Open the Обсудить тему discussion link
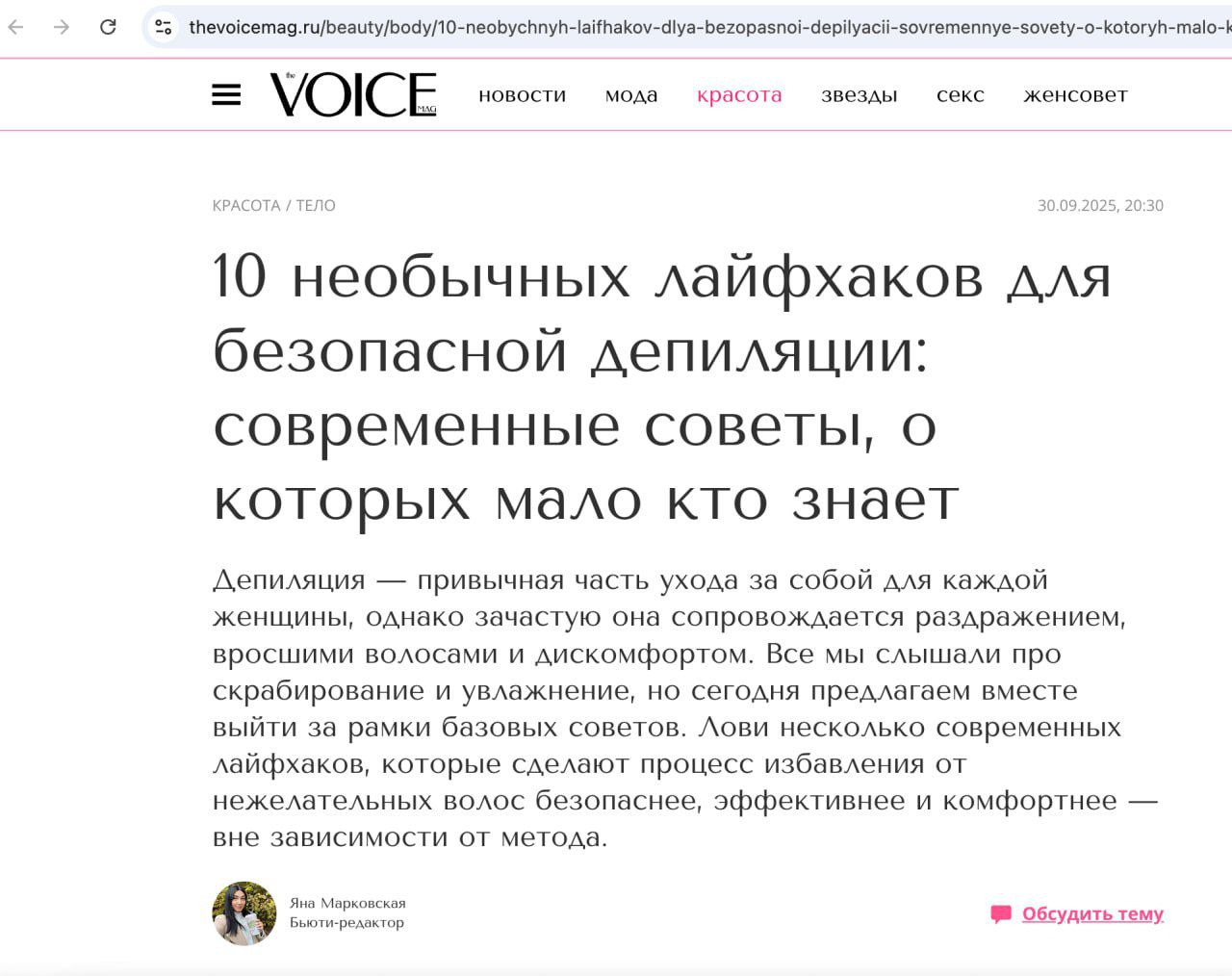The width and height of the screenshot is (1232, 976). 1092,913
